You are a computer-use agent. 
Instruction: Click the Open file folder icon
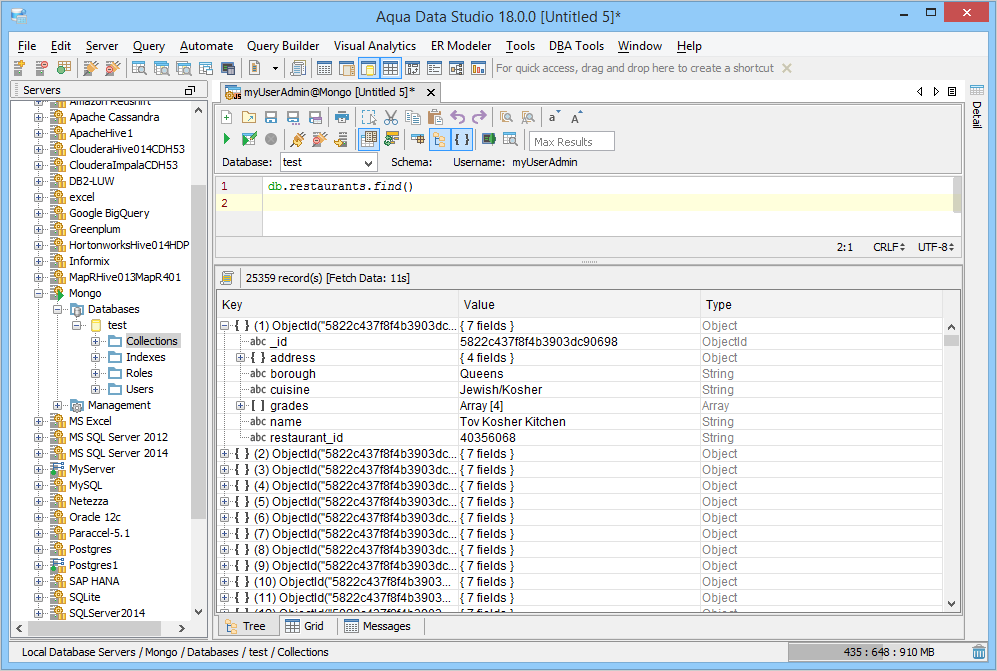248,117
